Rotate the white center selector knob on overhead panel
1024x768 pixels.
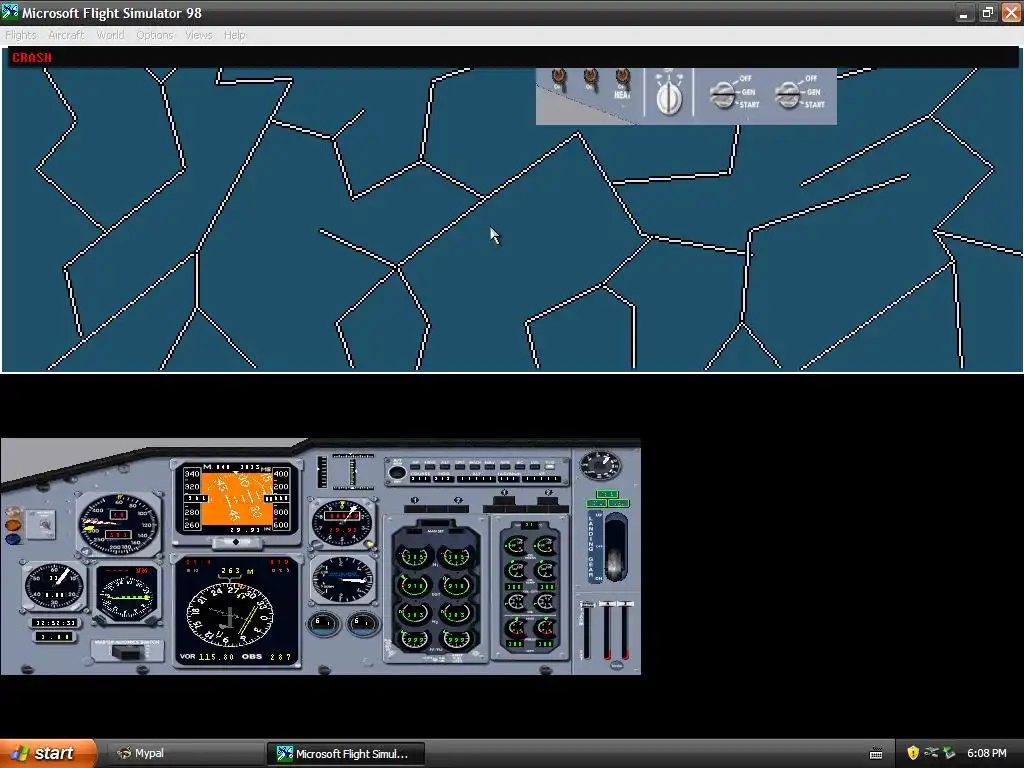pyautogui.click(x=669, y=98)
